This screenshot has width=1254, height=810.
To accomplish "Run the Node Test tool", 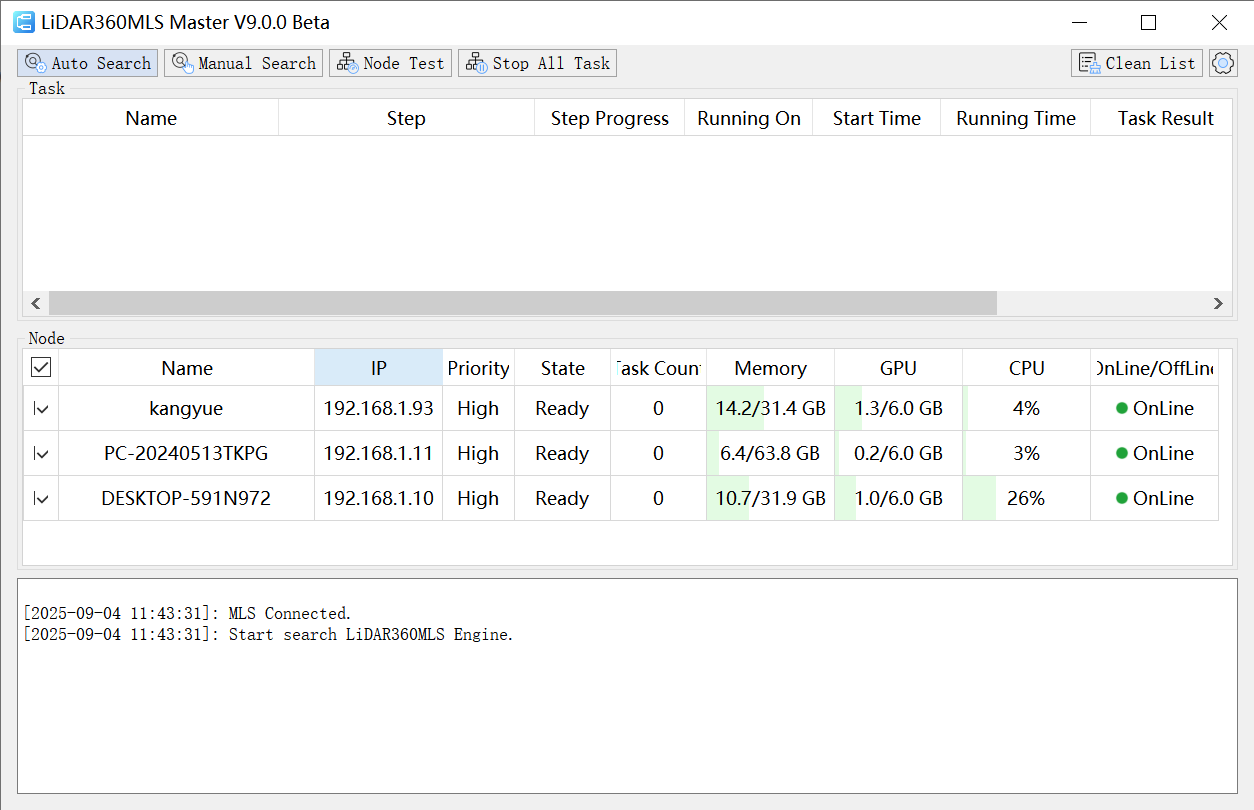I will [391, 63].
